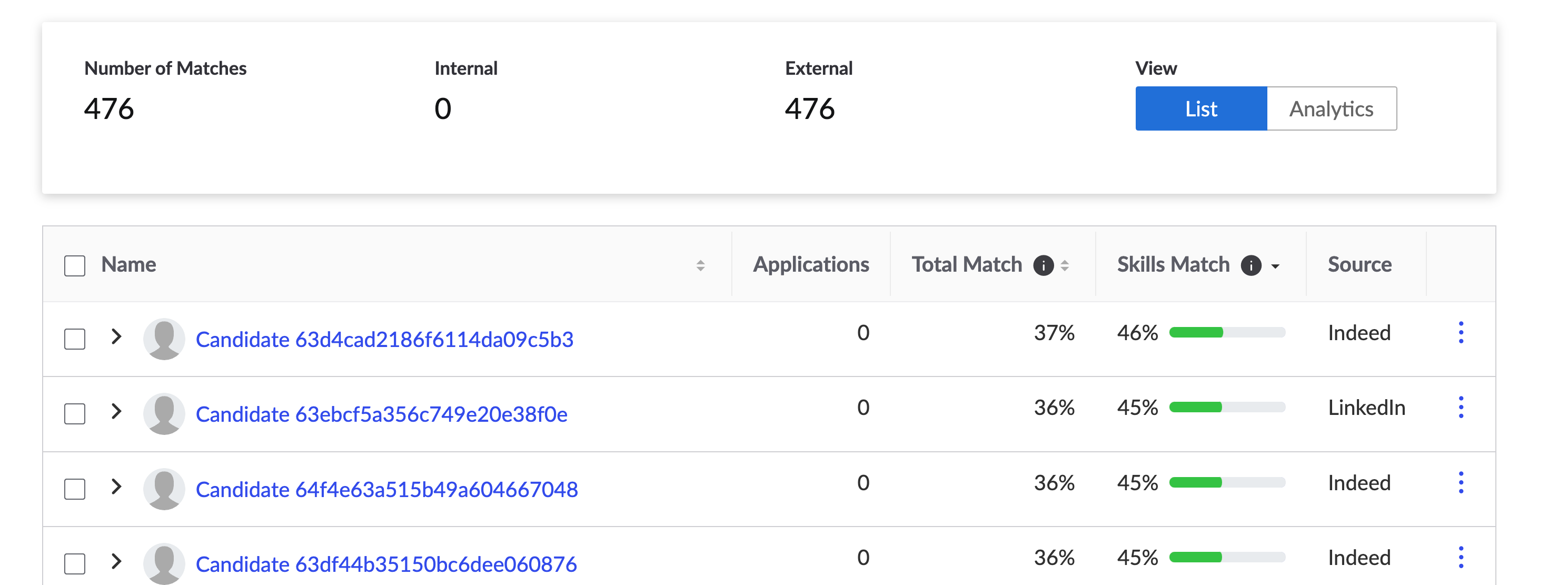This screenshot has width=1568, height=585.
Task: Open options menu for Candidate 63d4cad2186f6114da09c5b3
Action: tap(1461, 332)
